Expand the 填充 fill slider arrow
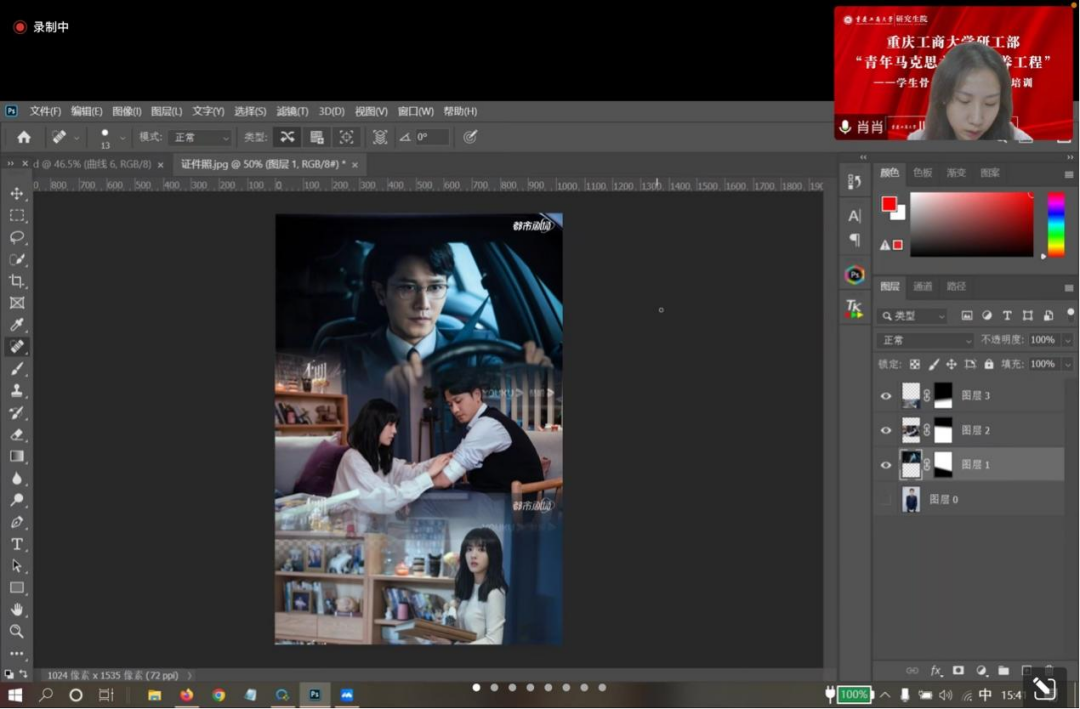The height and width of the screenshot is (709, 1080). [1068, 364]
